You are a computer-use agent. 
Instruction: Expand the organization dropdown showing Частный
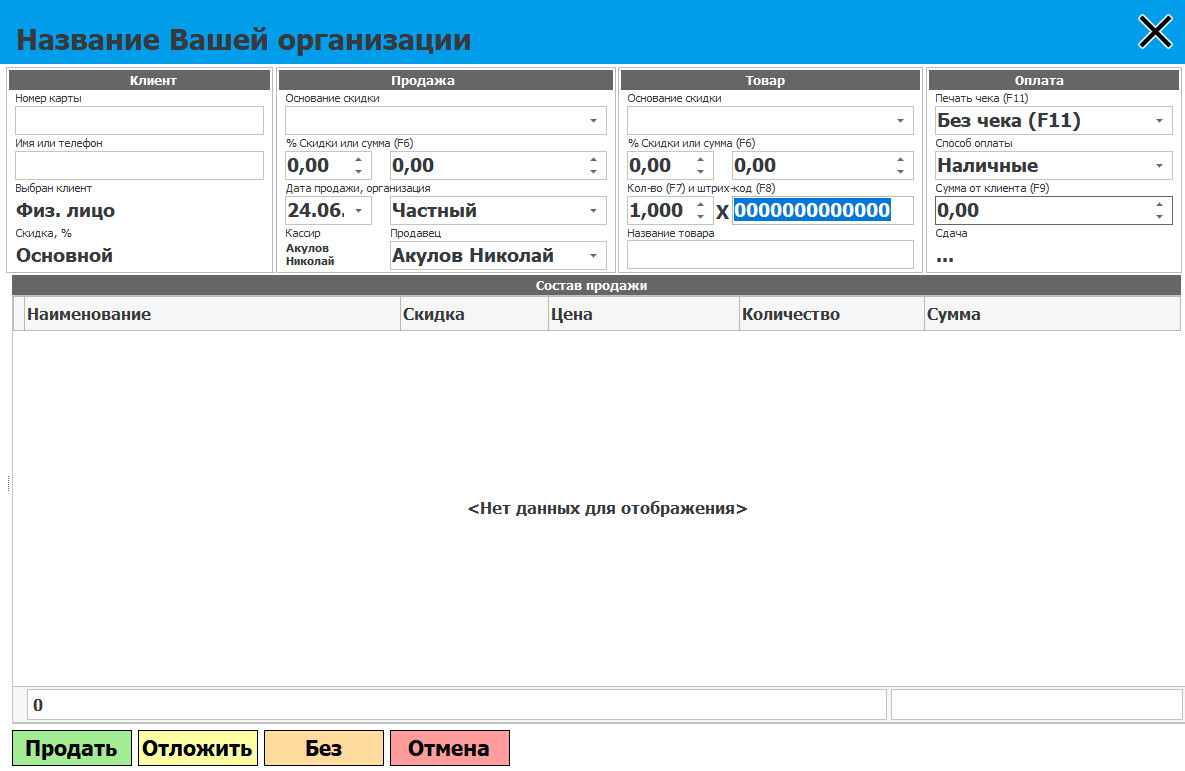point(593,211)
